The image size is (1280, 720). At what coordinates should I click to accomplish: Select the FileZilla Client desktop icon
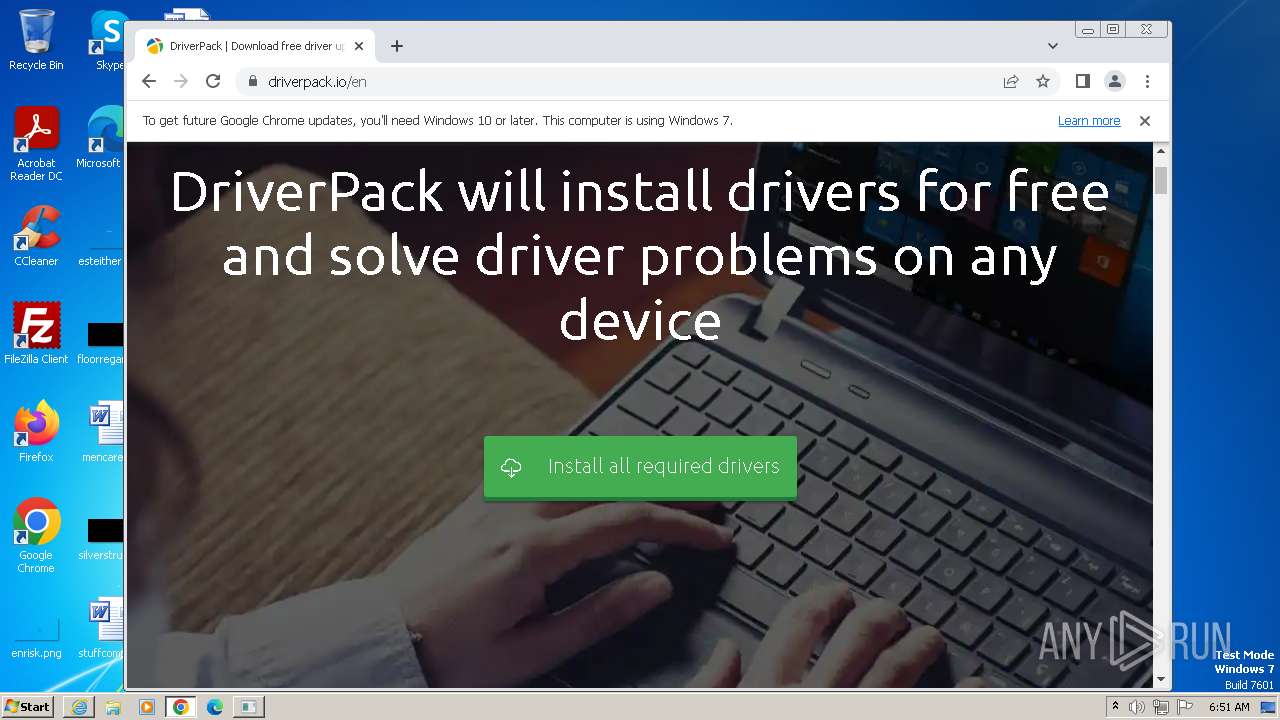36,334
